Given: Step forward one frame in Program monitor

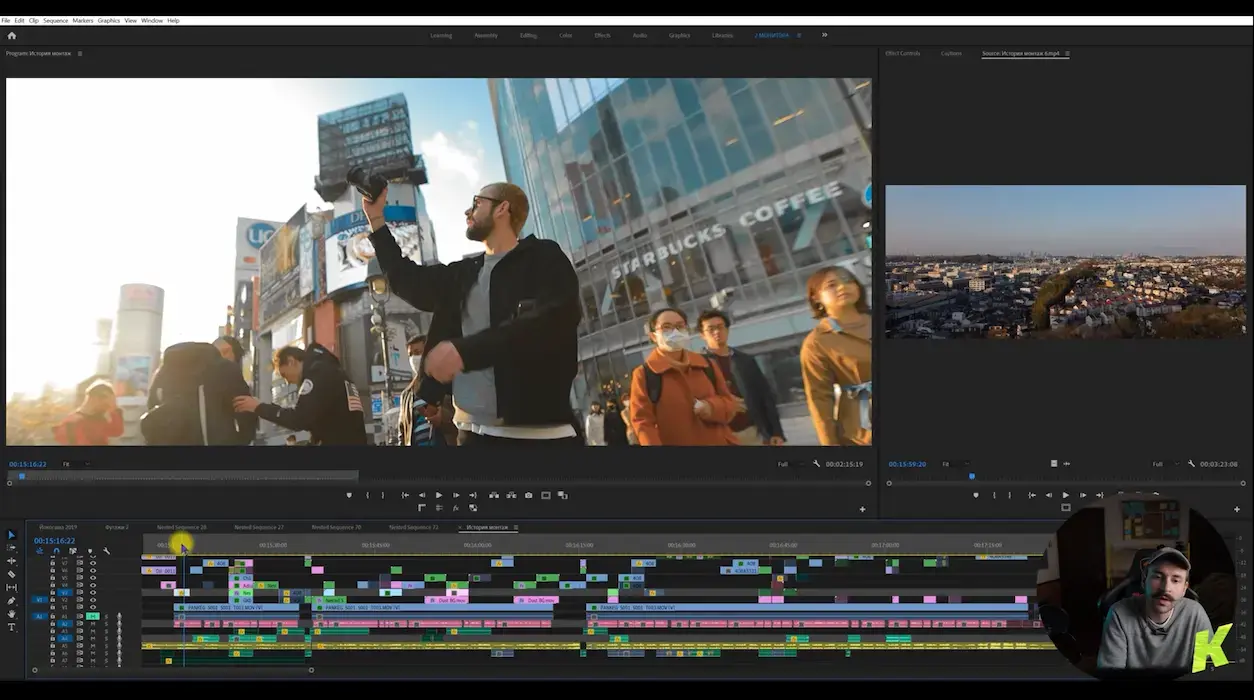Looking at the screenshot, I should point(456,495).
